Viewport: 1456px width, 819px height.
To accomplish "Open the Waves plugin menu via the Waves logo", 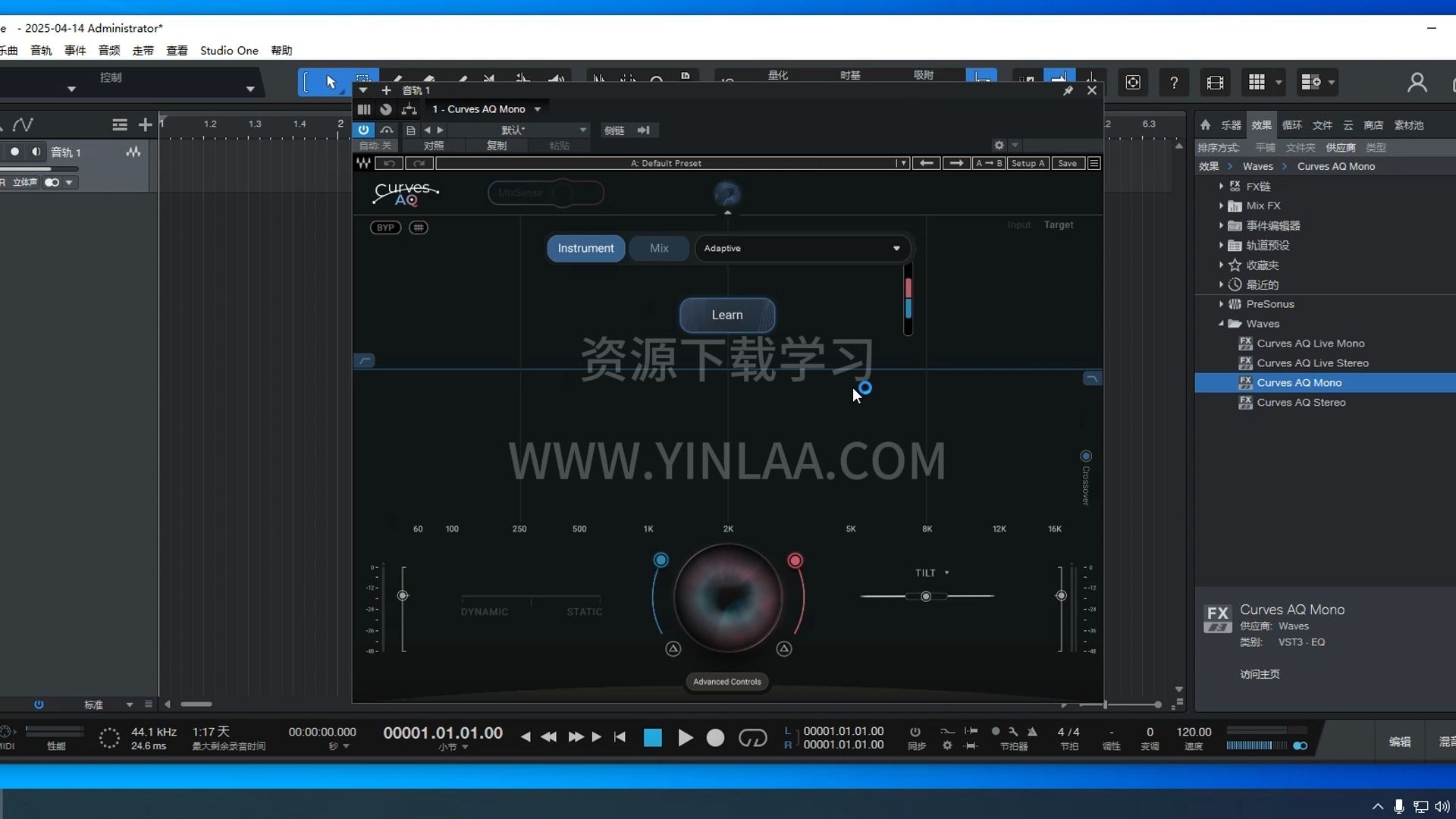I will [x=364, y=163].
